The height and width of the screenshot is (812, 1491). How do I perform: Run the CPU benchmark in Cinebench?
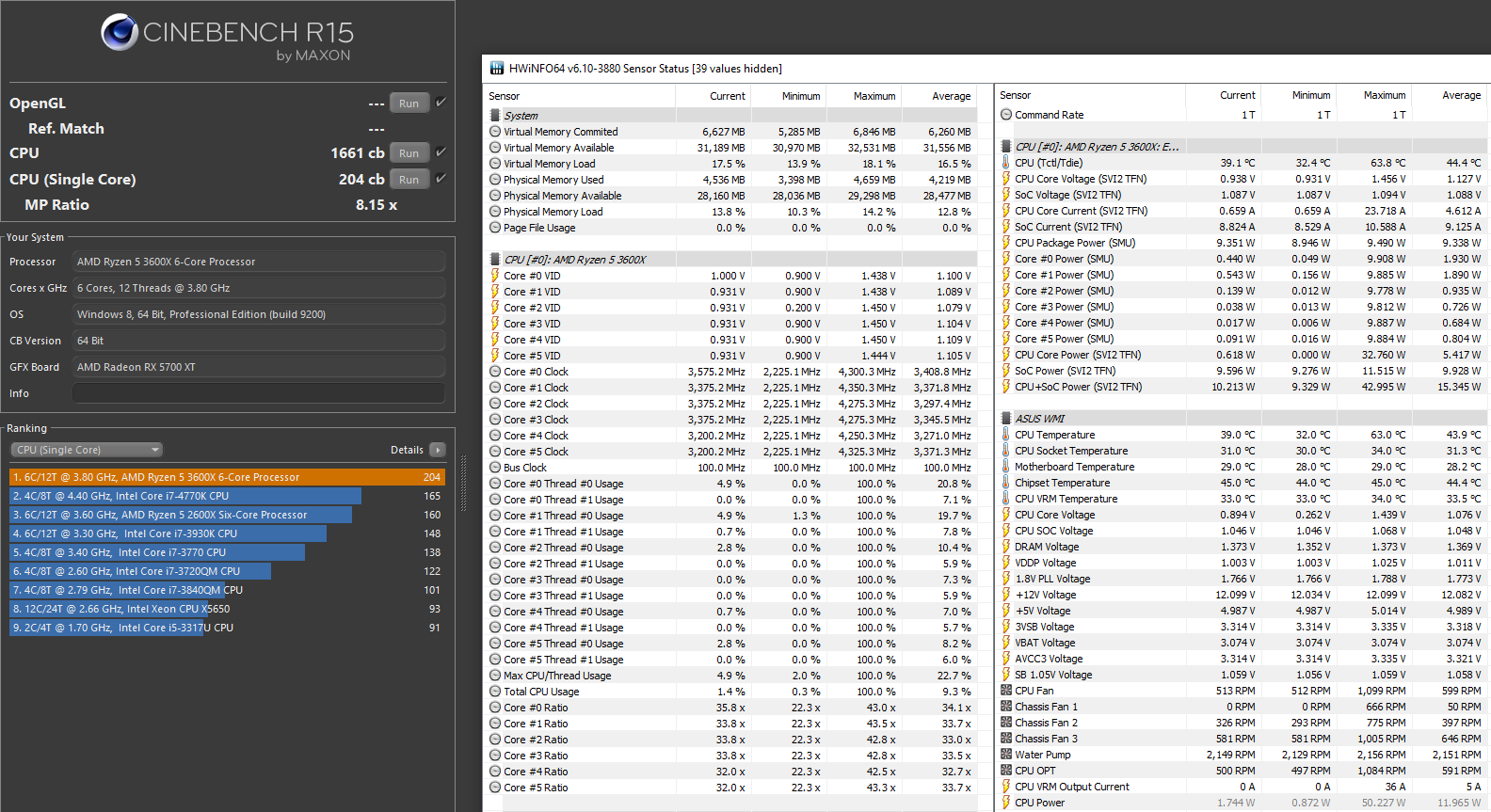coord(409,152)
